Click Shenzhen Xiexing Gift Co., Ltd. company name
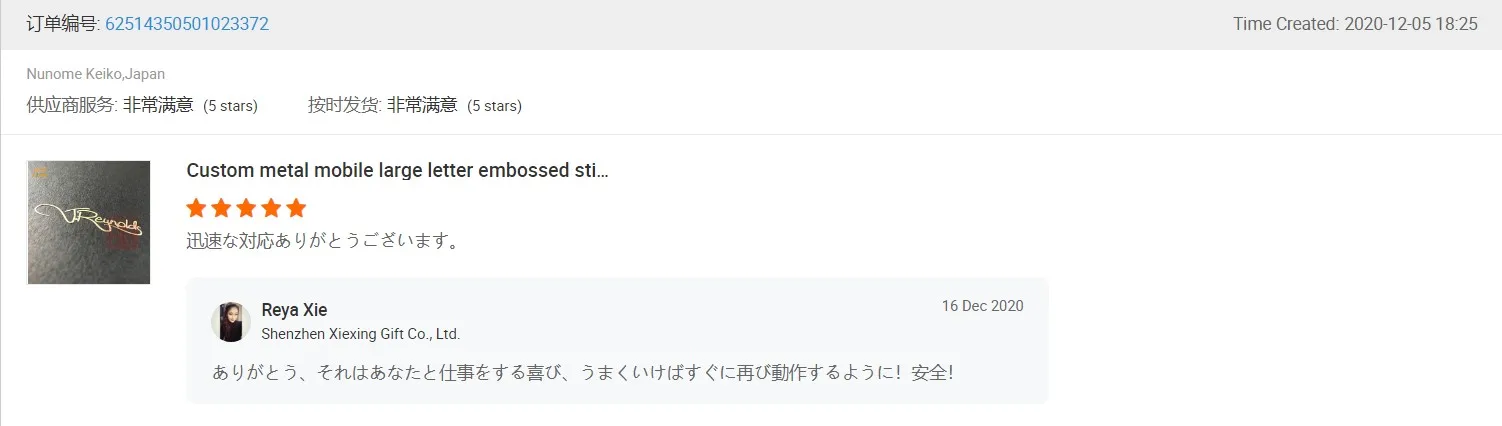The image size is (1502, 426). 360,334
